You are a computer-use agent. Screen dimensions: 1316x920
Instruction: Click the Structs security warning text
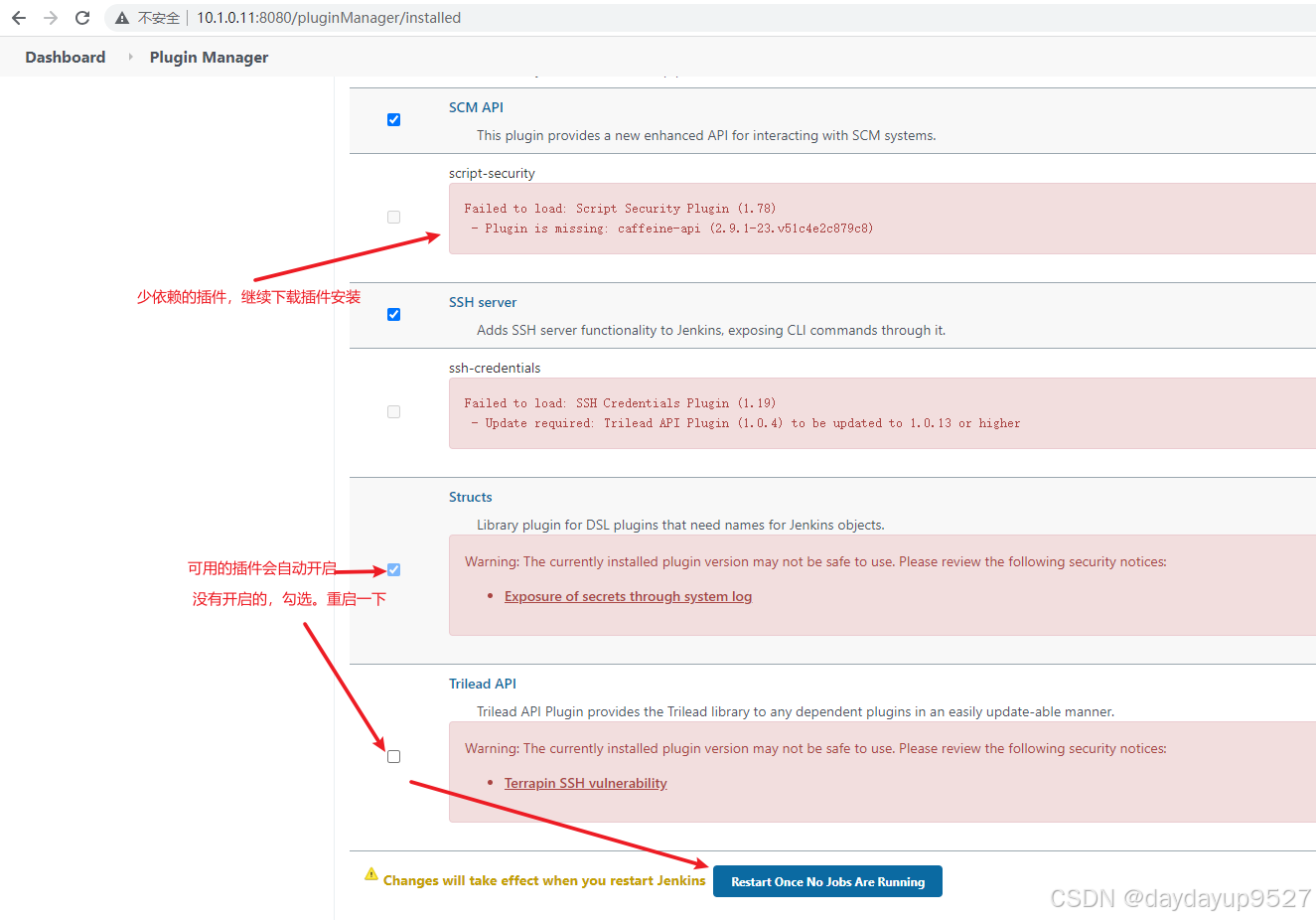click(815, 561)
